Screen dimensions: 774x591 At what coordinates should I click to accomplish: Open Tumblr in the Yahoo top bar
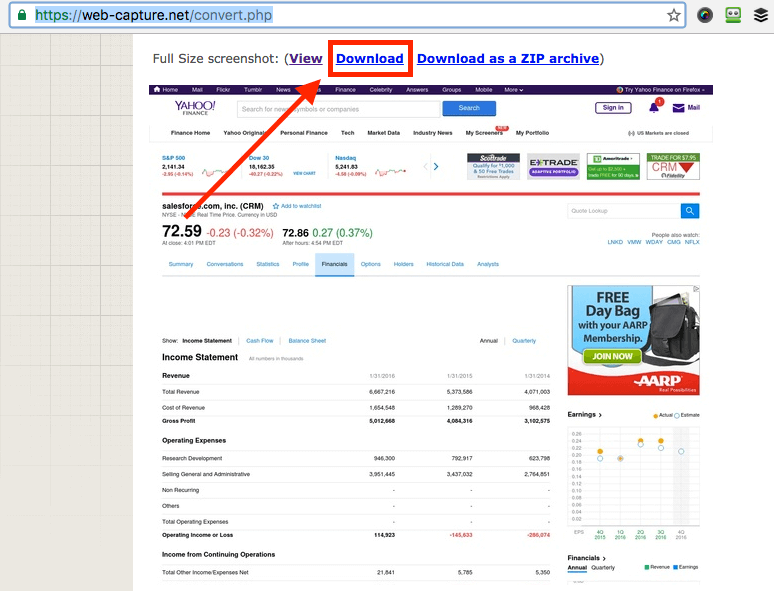[x=253, y=90]
